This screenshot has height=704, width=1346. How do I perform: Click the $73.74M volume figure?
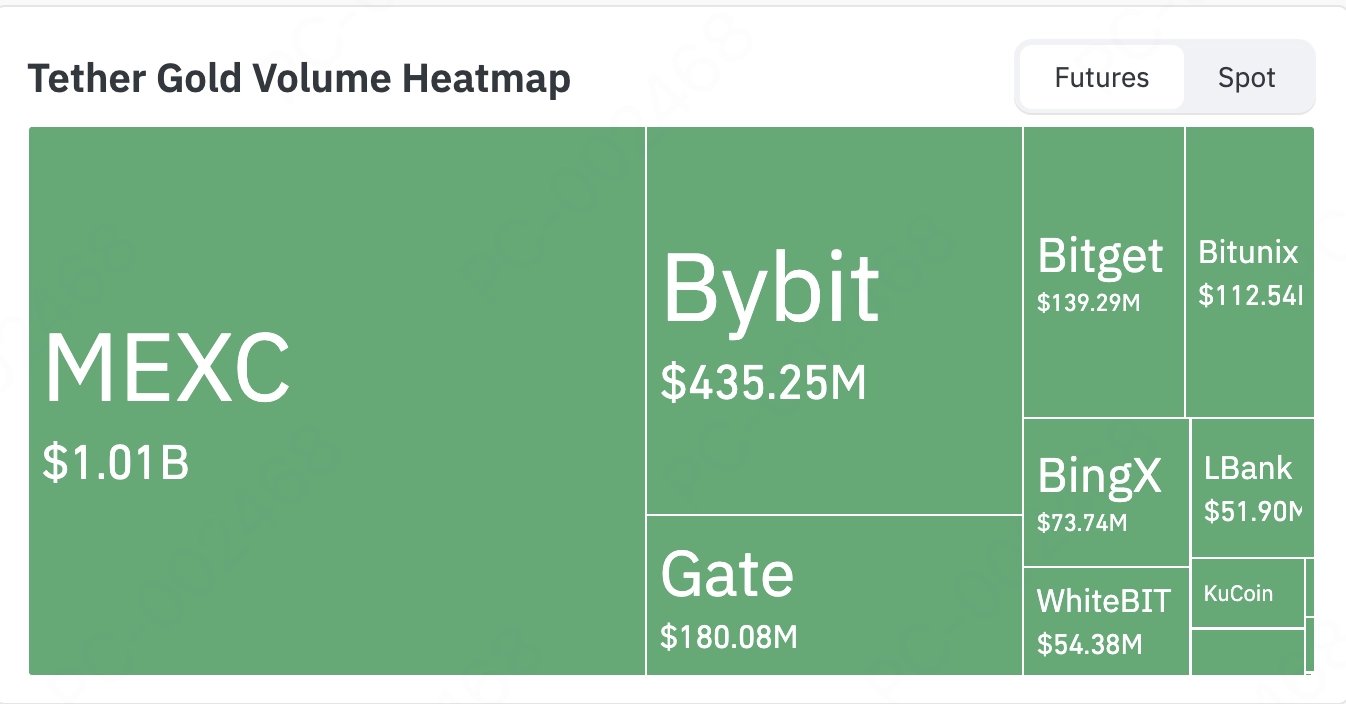tap(1082, 522)
